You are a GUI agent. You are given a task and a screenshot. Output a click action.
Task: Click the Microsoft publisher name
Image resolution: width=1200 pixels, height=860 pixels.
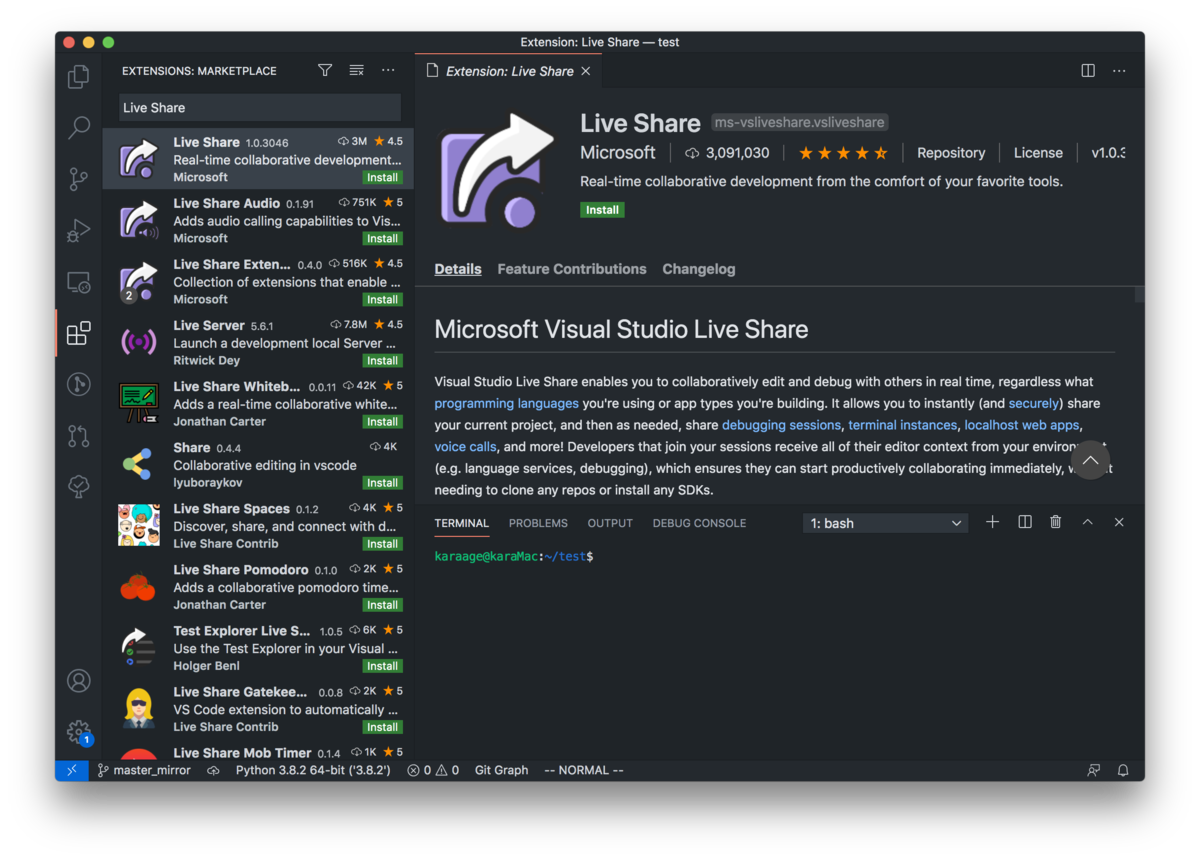click(618, 153)
